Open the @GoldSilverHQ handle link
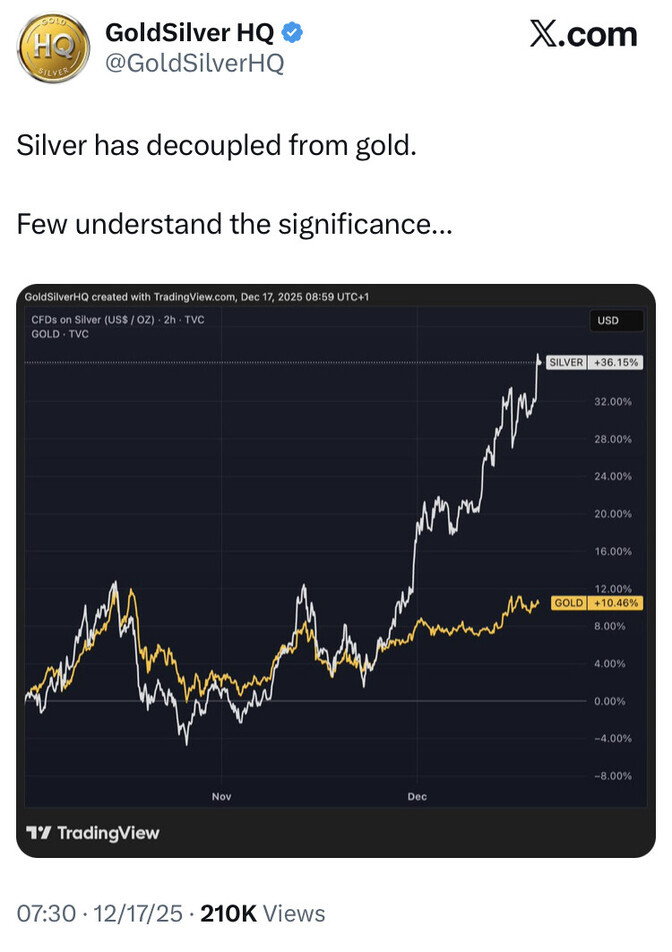Viewport: 672px width, 952px height. tap(194, 63)
